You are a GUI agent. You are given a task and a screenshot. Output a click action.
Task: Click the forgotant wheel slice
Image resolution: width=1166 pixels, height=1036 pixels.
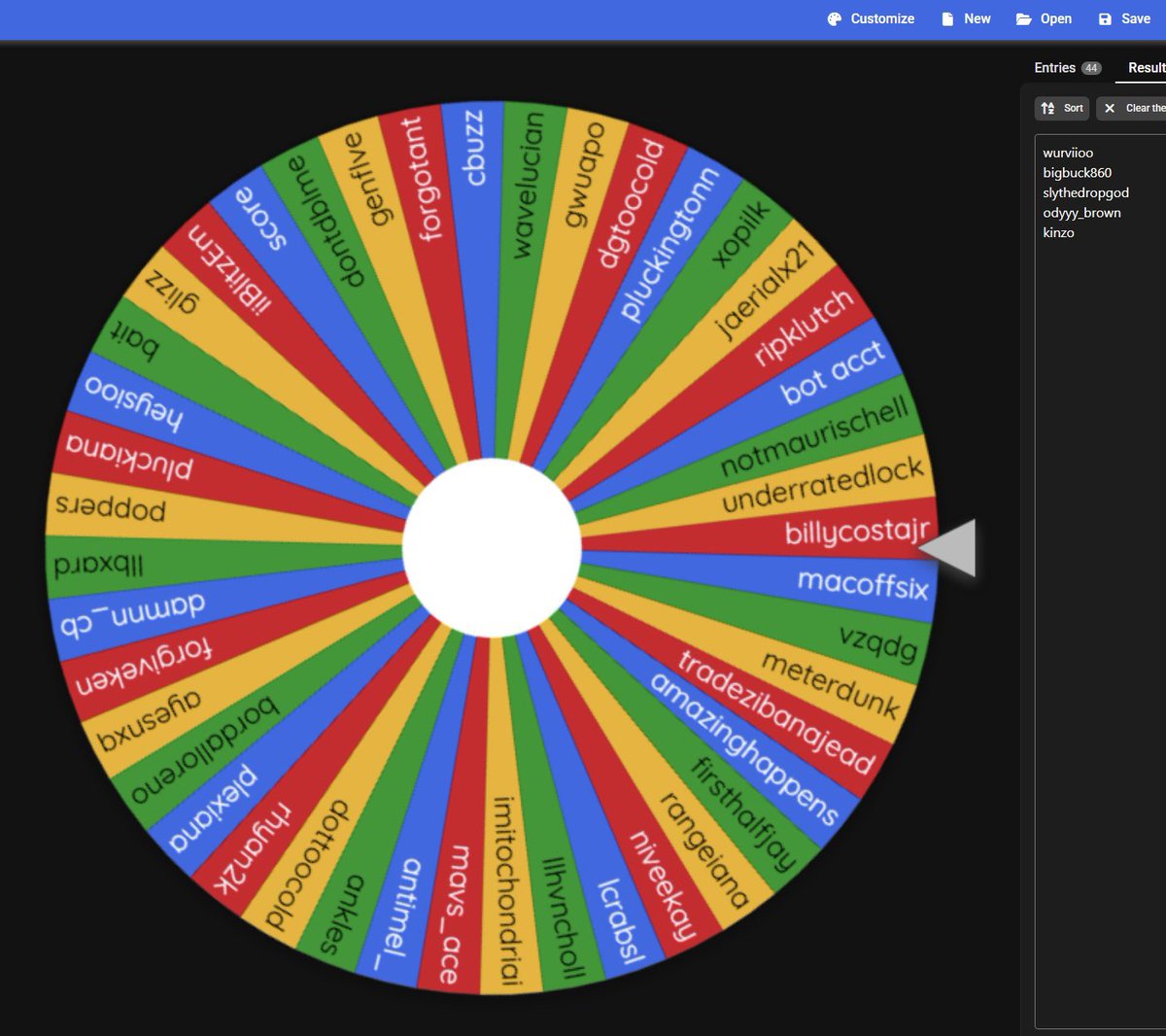(x=421, y=178)
